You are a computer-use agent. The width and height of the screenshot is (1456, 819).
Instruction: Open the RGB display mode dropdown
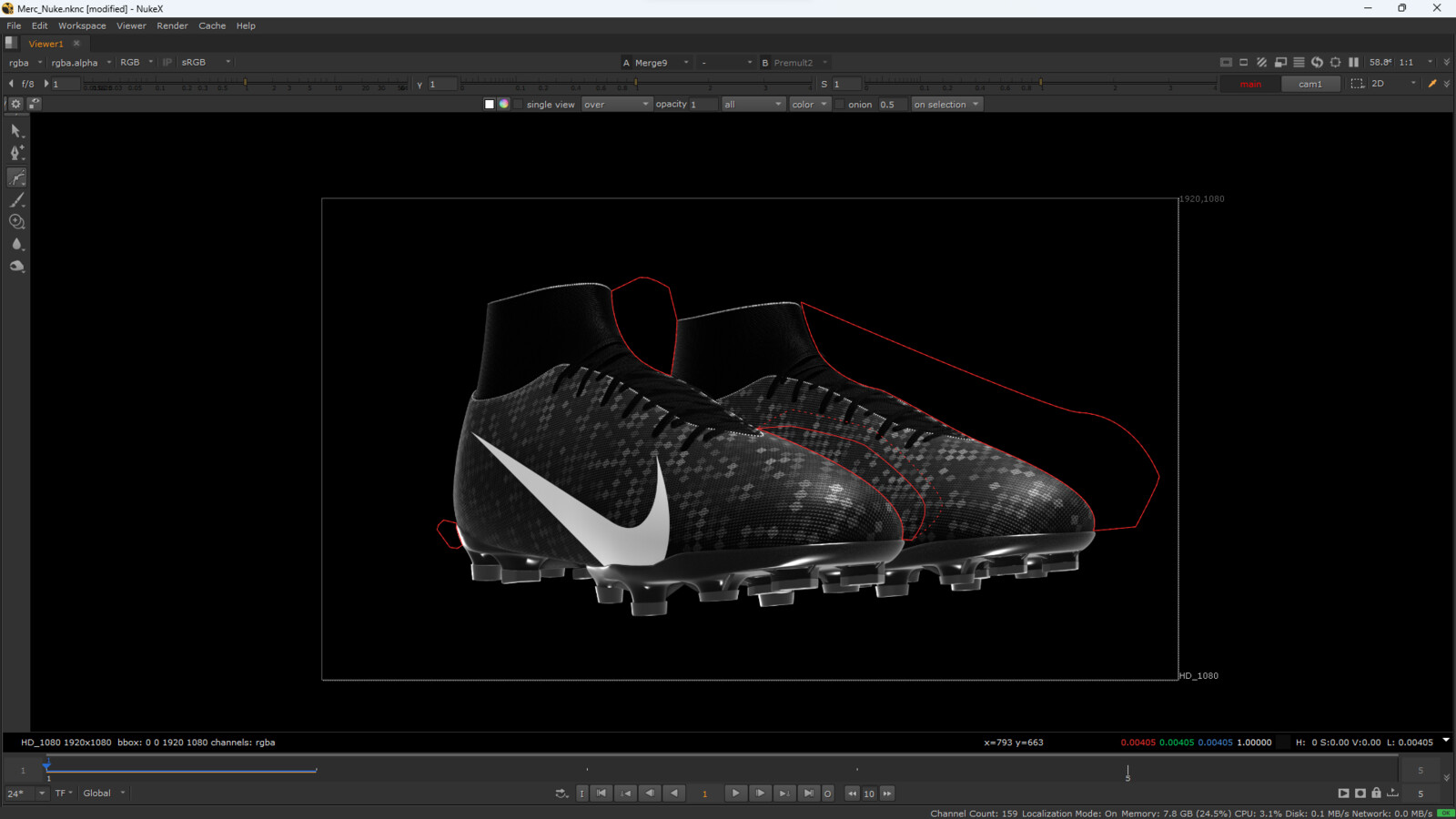click(136, 63)
